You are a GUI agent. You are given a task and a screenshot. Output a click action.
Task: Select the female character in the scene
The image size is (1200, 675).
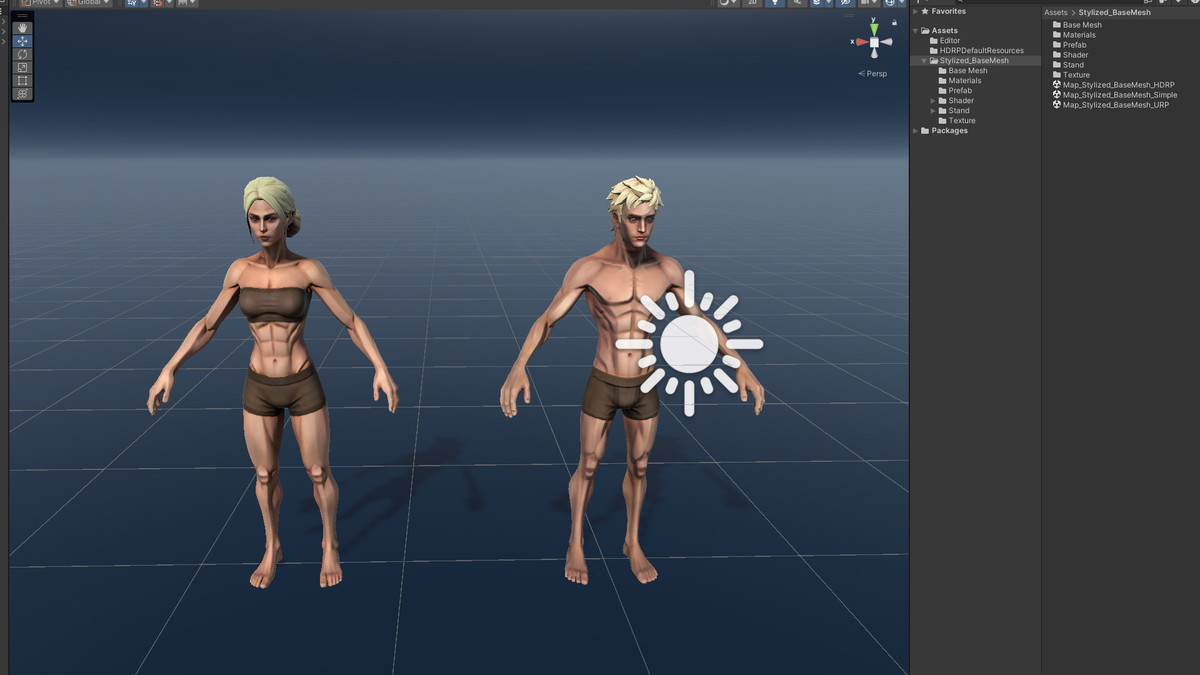[272, 382]
